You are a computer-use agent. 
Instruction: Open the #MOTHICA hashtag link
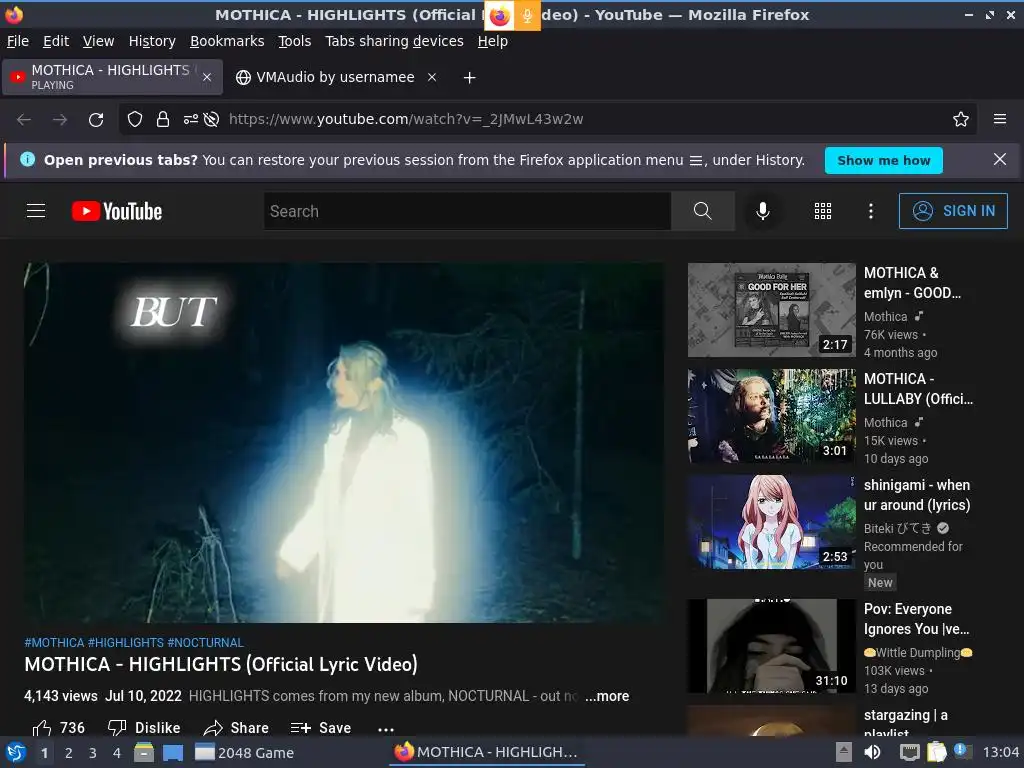[x=54, y=643]
